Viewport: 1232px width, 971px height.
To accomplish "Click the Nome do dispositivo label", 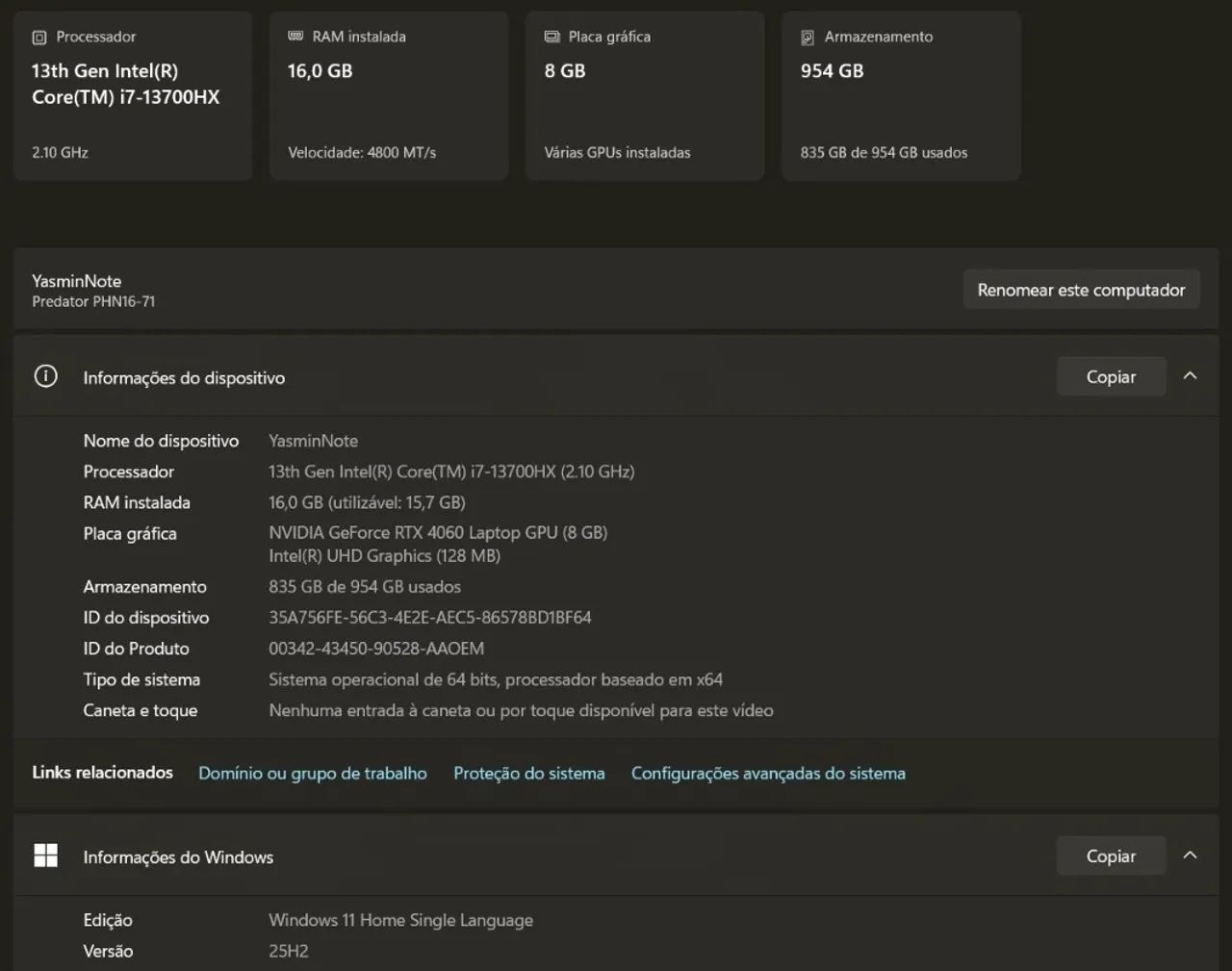I will 161,441.
